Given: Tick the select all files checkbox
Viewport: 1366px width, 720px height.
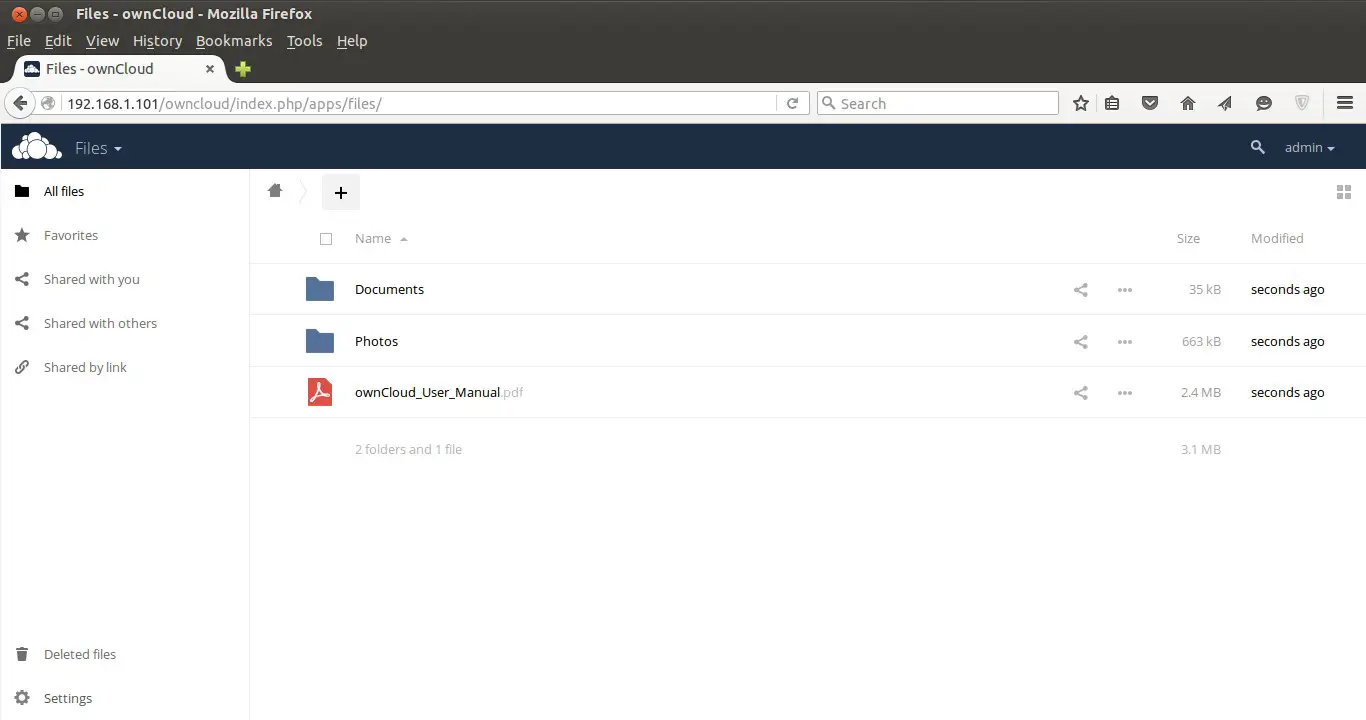Looking at the screenshot, I should coord(326,239).
